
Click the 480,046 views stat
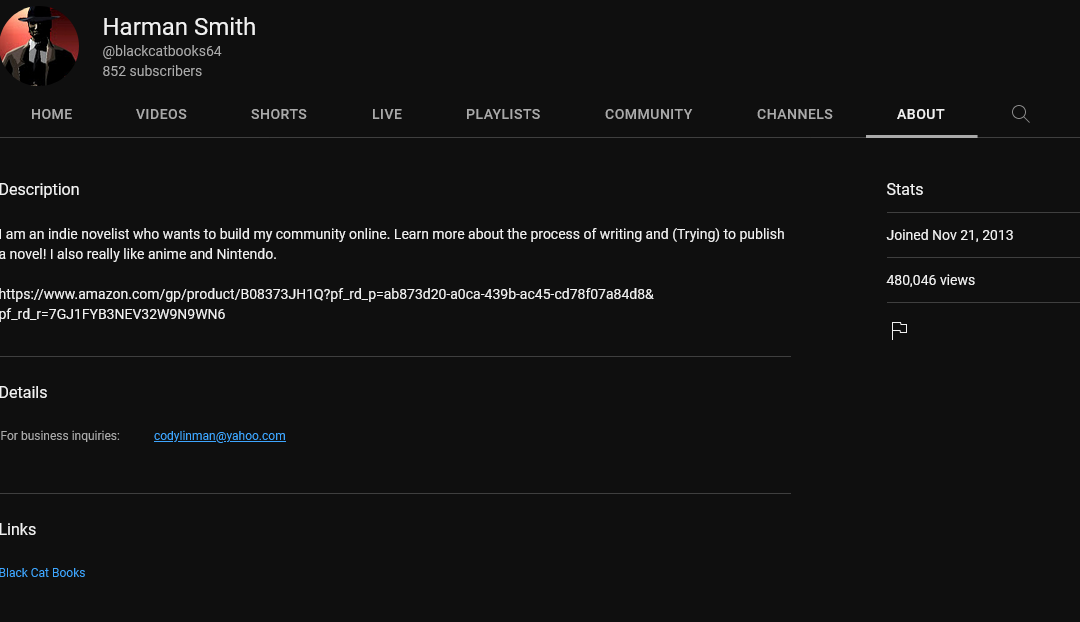931,280
